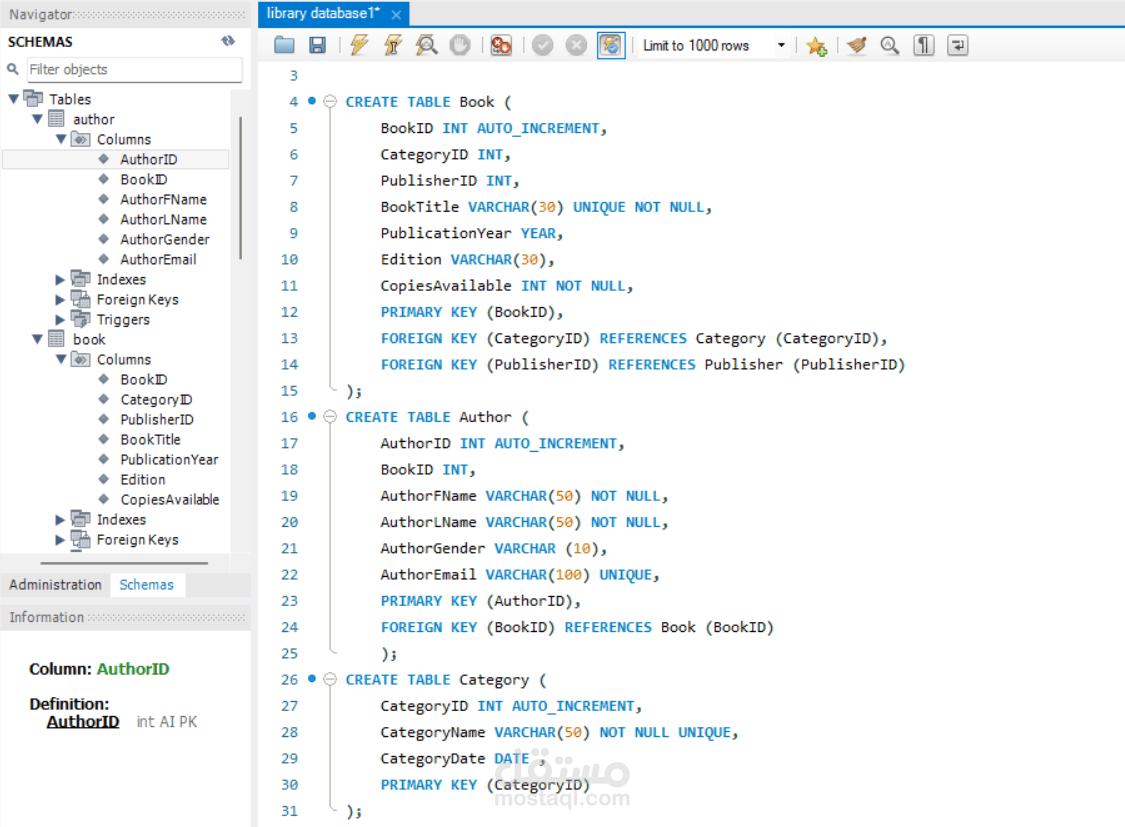The image size is (1125, 827).
Task: Add snippet with the star icon
Action: pos(816,46)
